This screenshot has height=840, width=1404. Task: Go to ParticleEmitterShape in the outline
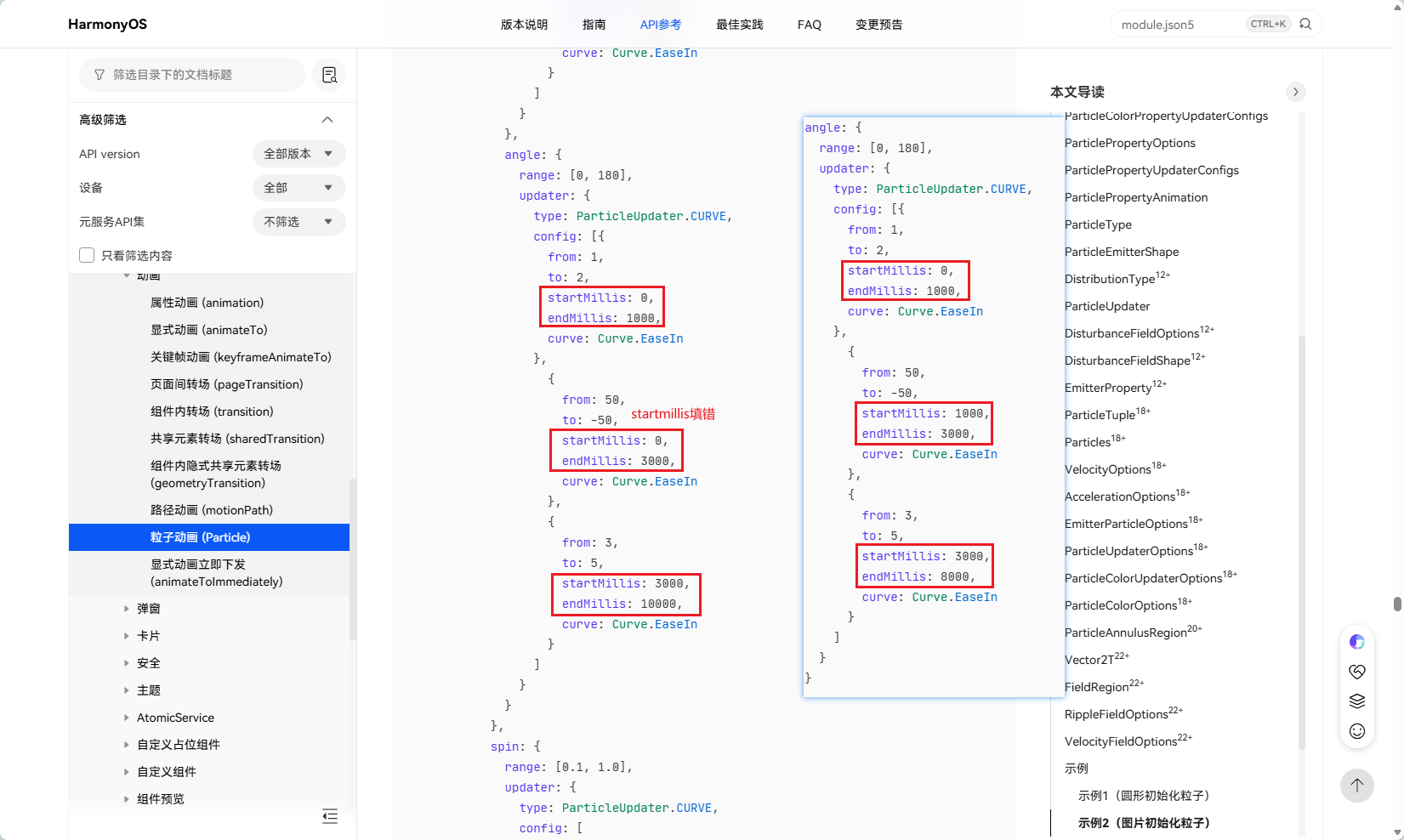[x=1122, y=252]
